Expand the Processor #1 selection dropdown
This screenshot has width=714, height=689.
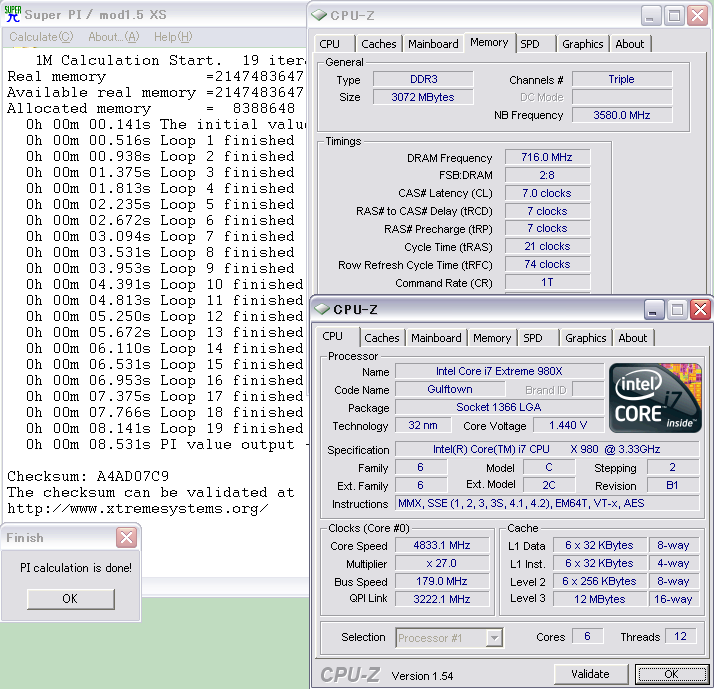pos(494,638)
